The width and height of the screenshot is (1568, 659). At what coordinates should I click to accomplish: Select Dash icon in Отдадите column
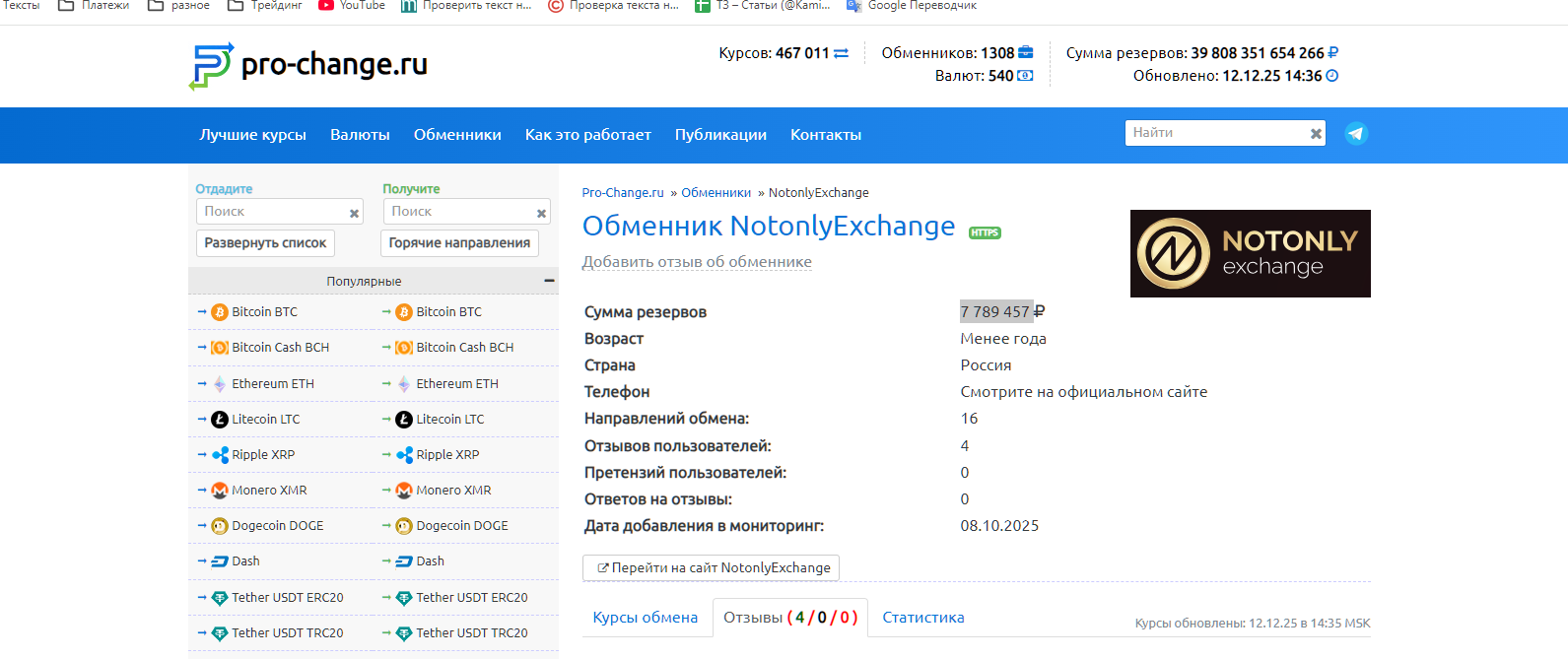[220, 561]
